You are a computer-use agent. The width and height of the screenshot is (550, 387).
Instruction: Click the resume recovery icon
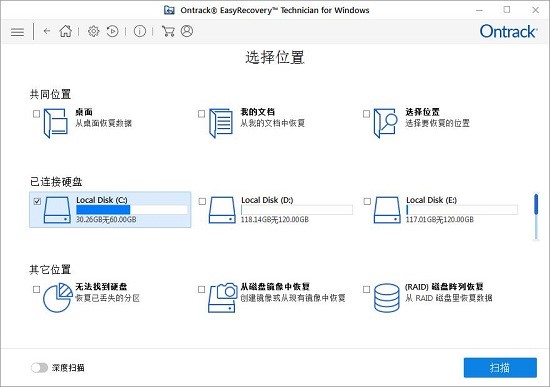(113, 31)
